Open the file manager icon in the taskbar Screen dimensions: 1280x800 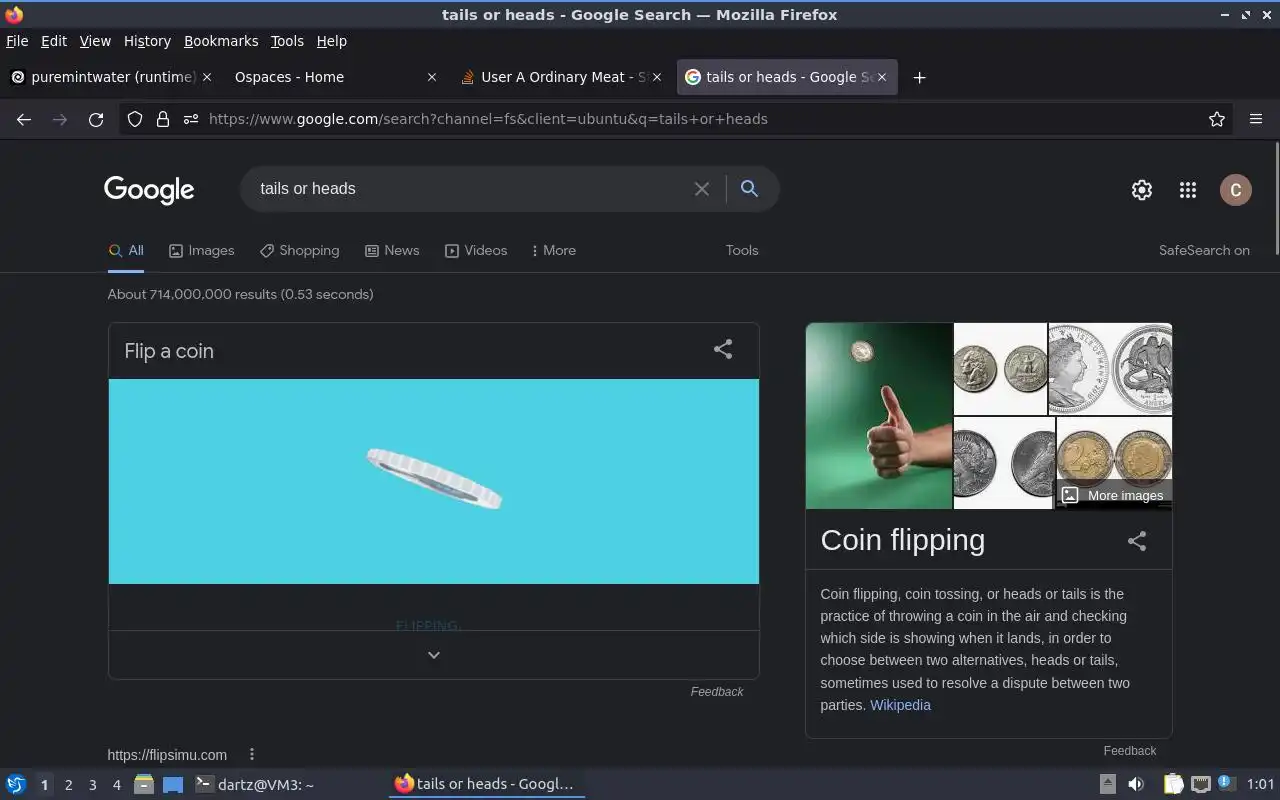click(x=143, y=784)
